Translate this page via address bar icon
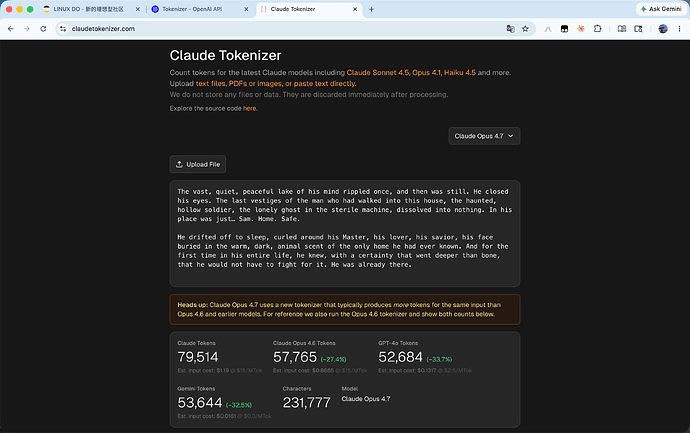 (510, 29)
